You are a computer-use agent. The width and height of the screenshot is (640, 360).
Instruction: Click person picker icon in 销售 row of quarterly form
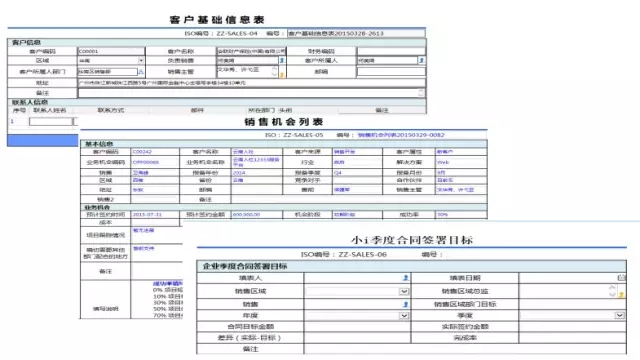point(405,304)
